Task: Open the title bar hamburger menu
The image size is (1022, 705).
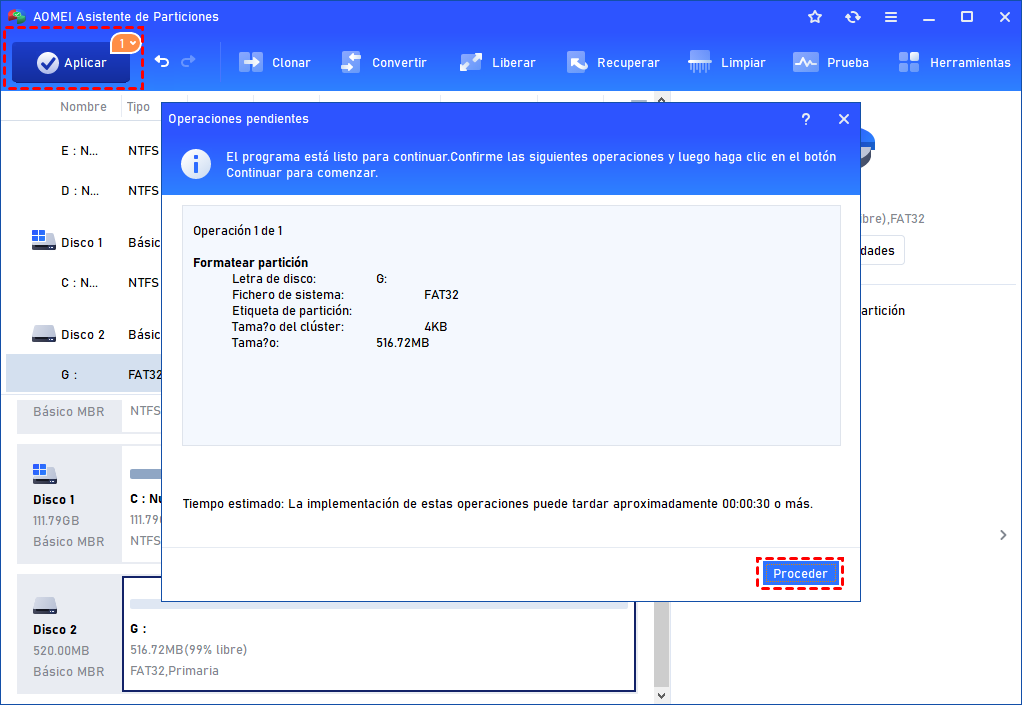Action: pos(890,17)
